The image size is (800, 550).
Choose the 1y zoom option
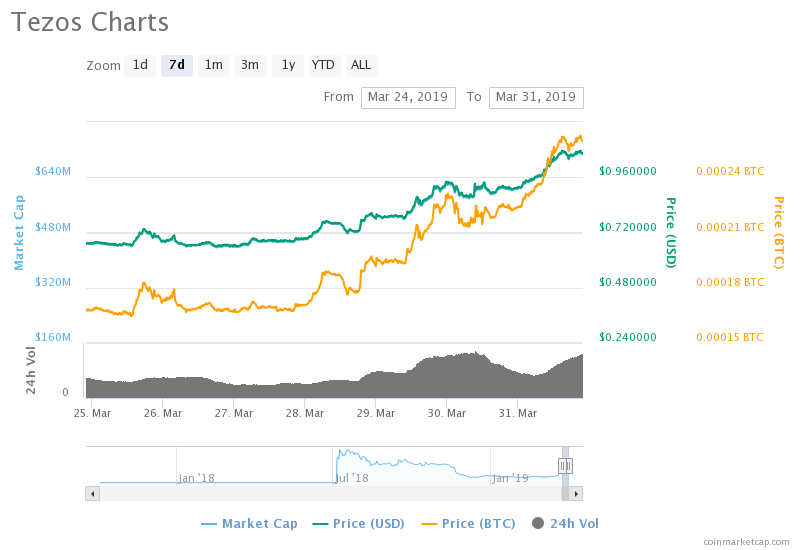click(x=288, y=65)
